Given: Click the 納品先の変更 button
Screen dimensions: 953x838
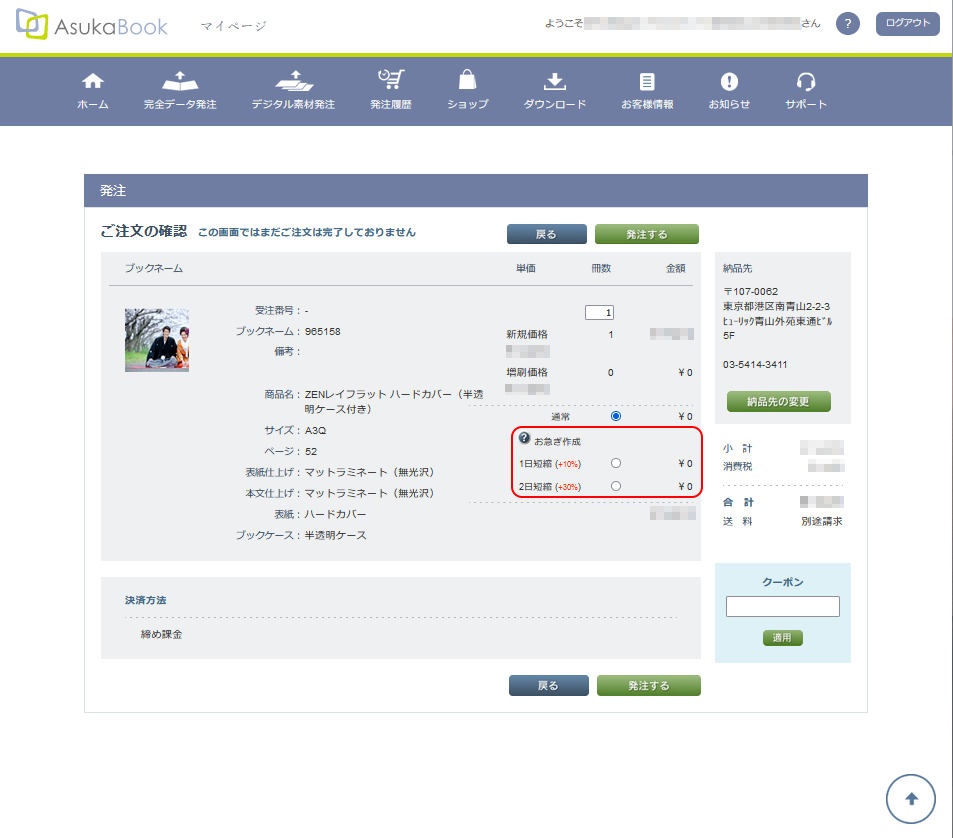Looking at the screenshot, I should (778, 402).
